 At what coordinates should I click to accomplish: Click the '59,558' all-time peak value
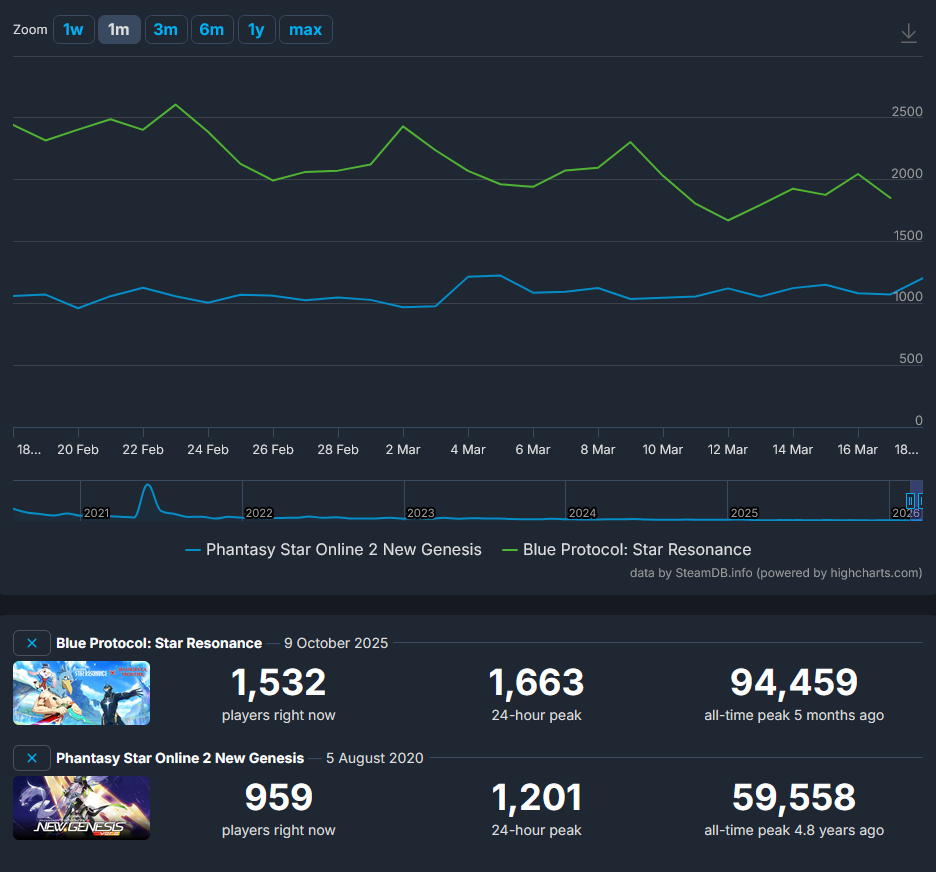click(794, 797)
